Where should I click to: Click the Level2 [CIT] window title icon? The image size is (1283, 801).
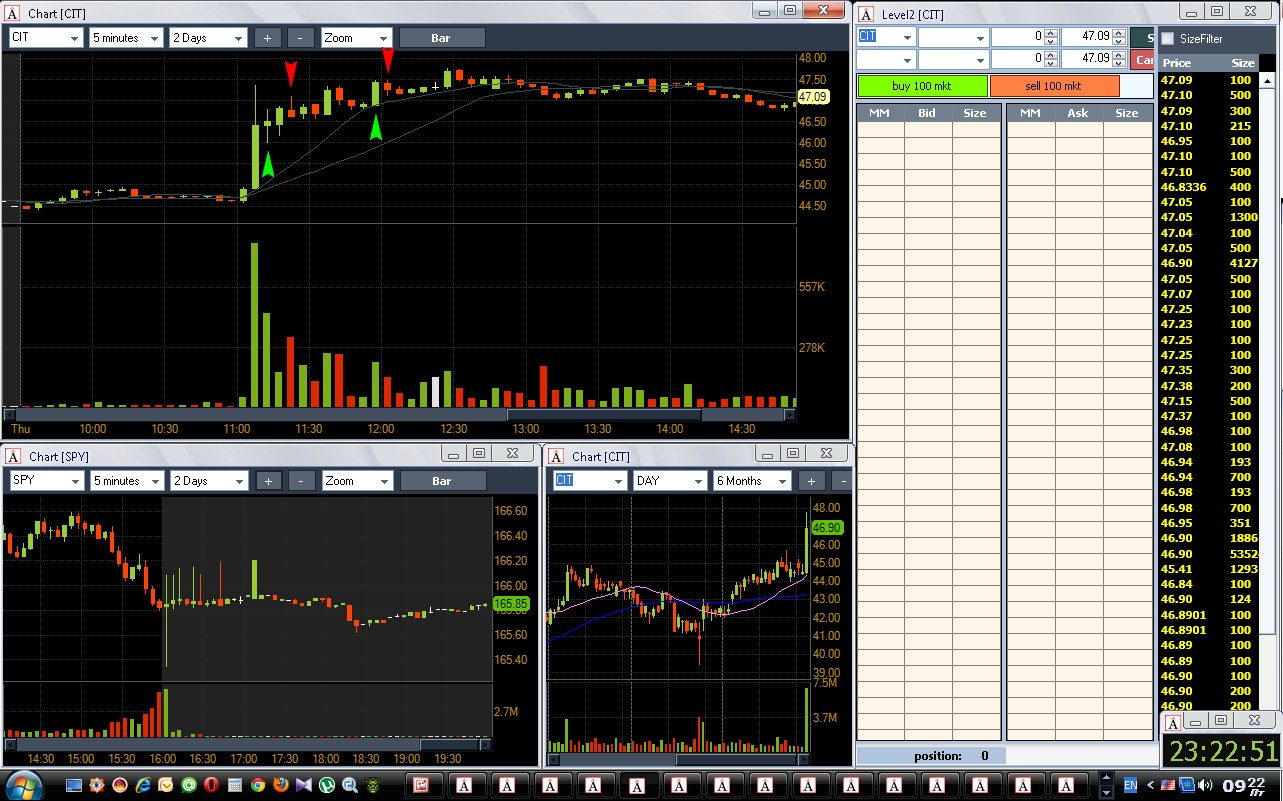coord(866,14)
